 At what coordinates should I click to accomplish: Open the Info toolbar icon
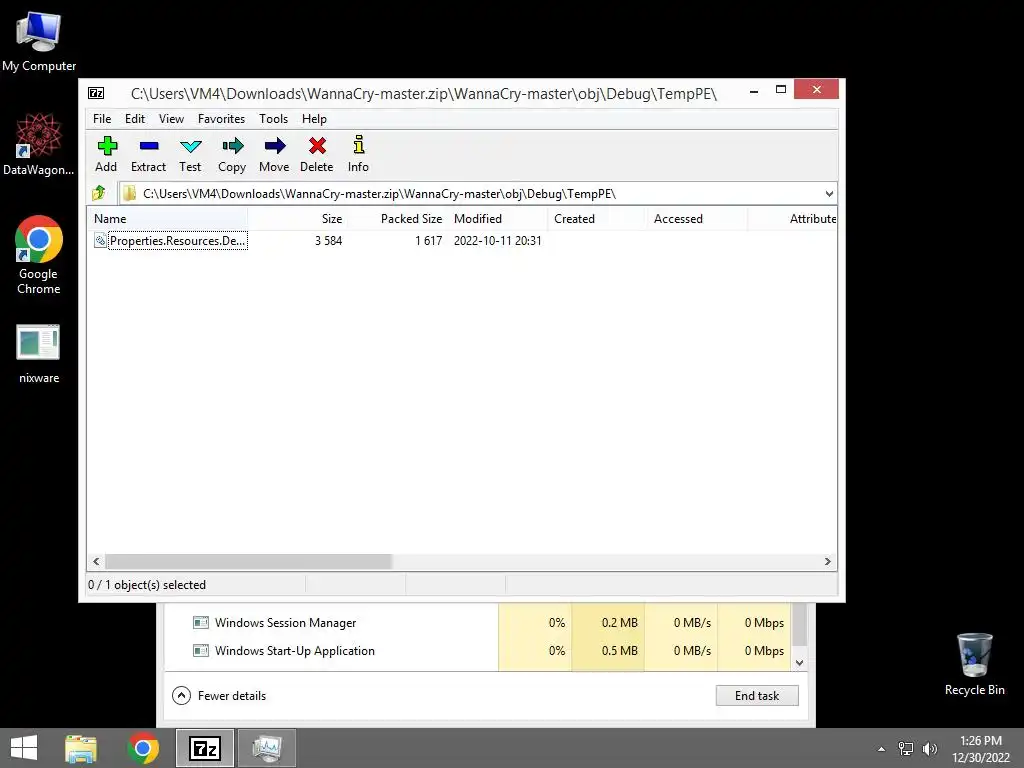(358, 153)
